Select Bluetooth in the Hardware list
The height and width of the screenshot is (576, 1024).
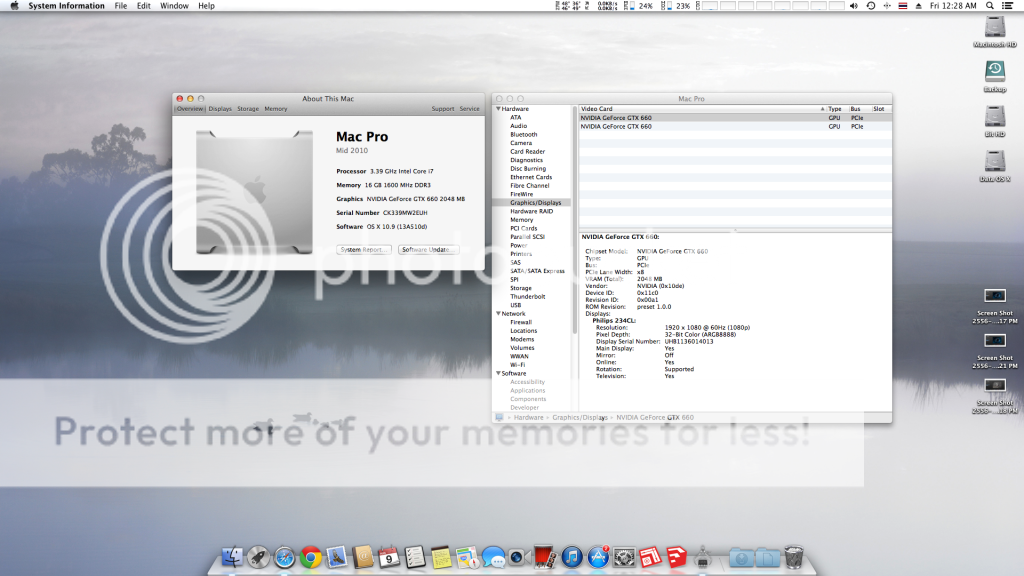point(523,134)
